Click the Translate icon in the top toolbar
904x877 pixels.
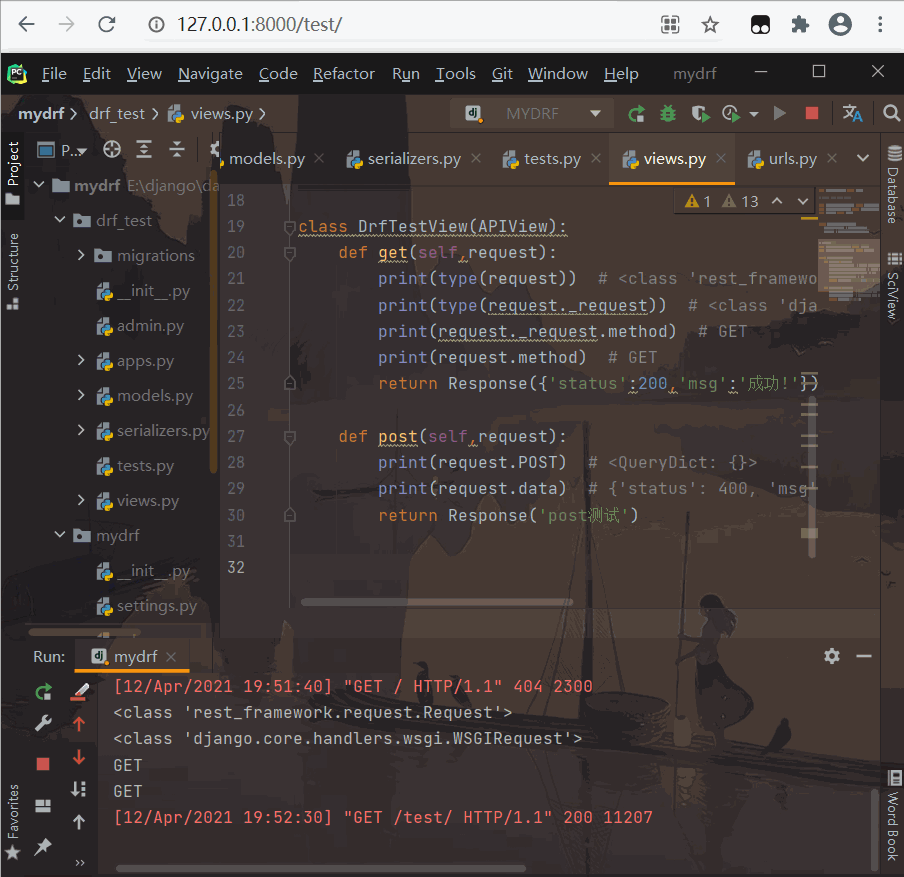point(852,114)
